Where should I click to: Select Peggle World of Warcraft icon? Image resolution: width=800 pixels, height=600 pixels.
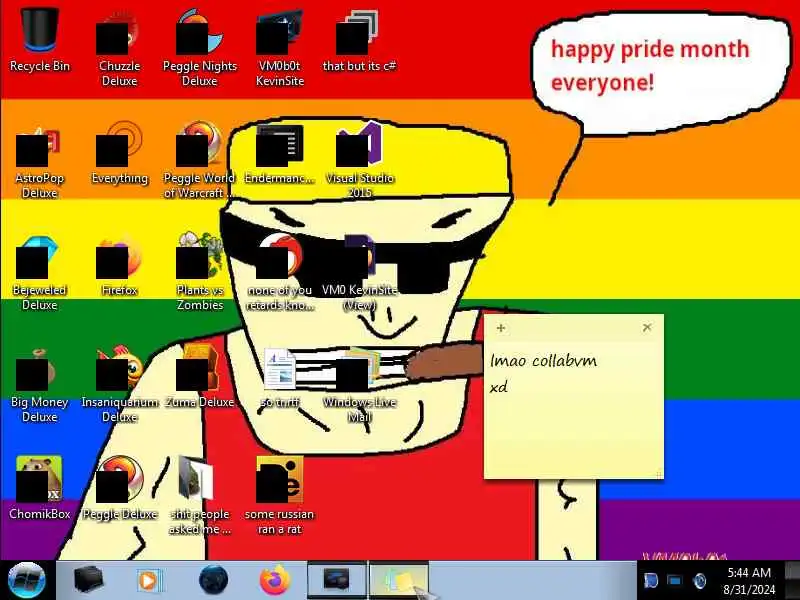(x=199, y=159)
